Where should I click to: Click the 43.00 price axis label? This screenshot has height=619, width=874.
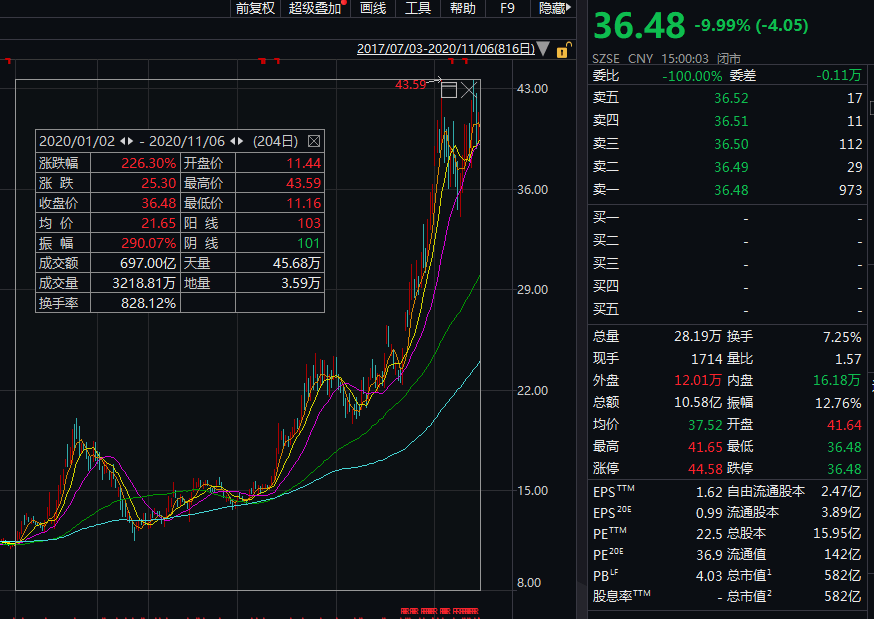click(x=532, y=89)
